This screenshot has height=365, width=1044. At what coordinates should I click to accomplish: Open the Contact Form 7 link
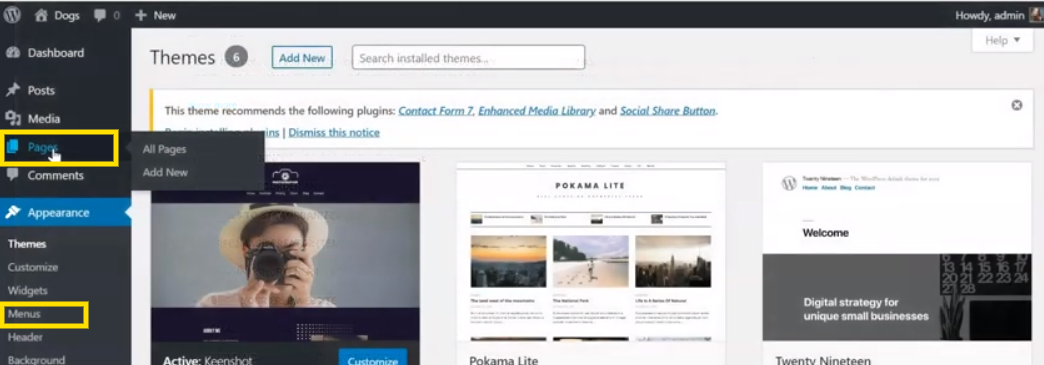click(x=435, y=111)
